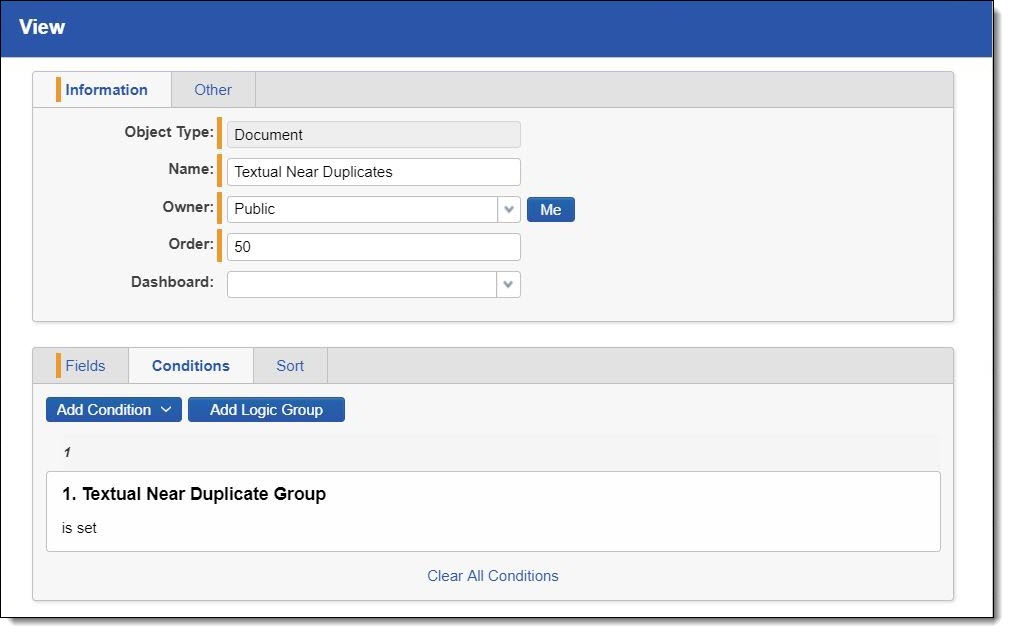Image resolution: width=1009 pixels, height=633 pixels.
Task: Open the Fields tab
Action: click(x=85, y=366)
